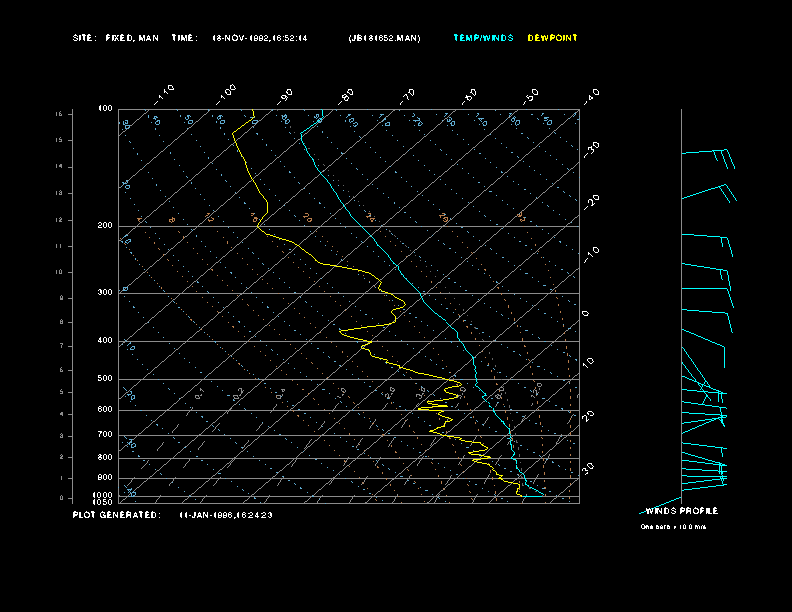Click the -70 temperature axis label
The height and width of the screenshot is (612, 792).
[x=408, y=96]
